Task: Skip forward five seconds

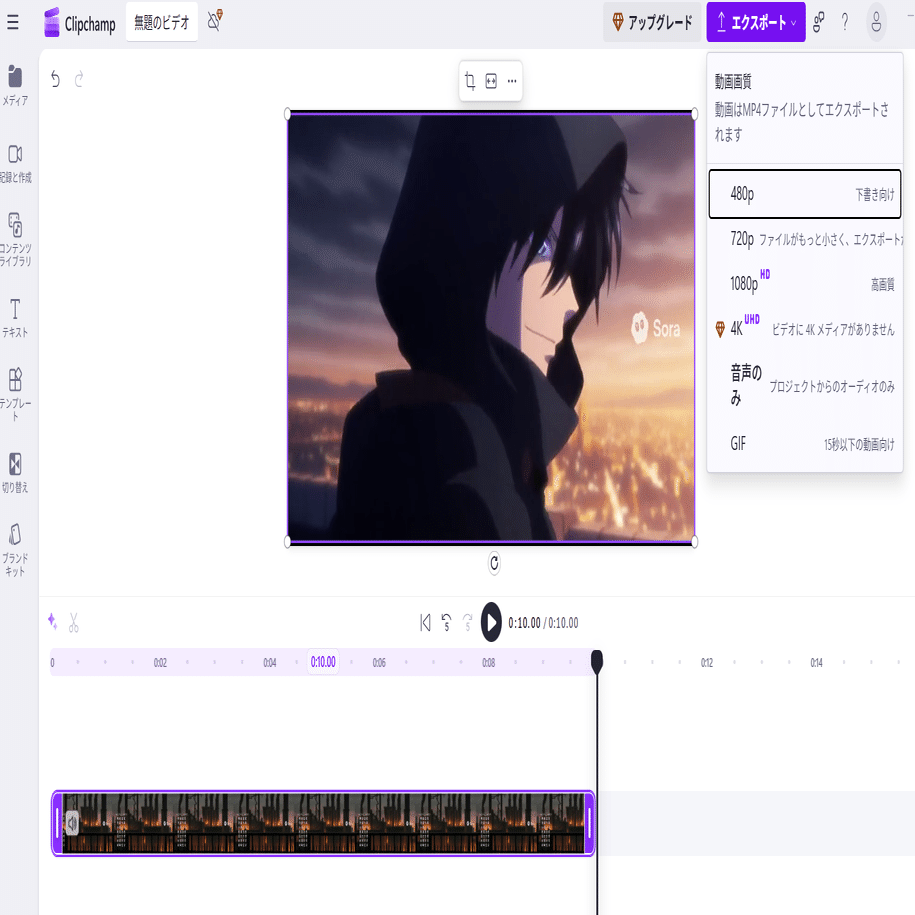Action: [x=467, y=623]
